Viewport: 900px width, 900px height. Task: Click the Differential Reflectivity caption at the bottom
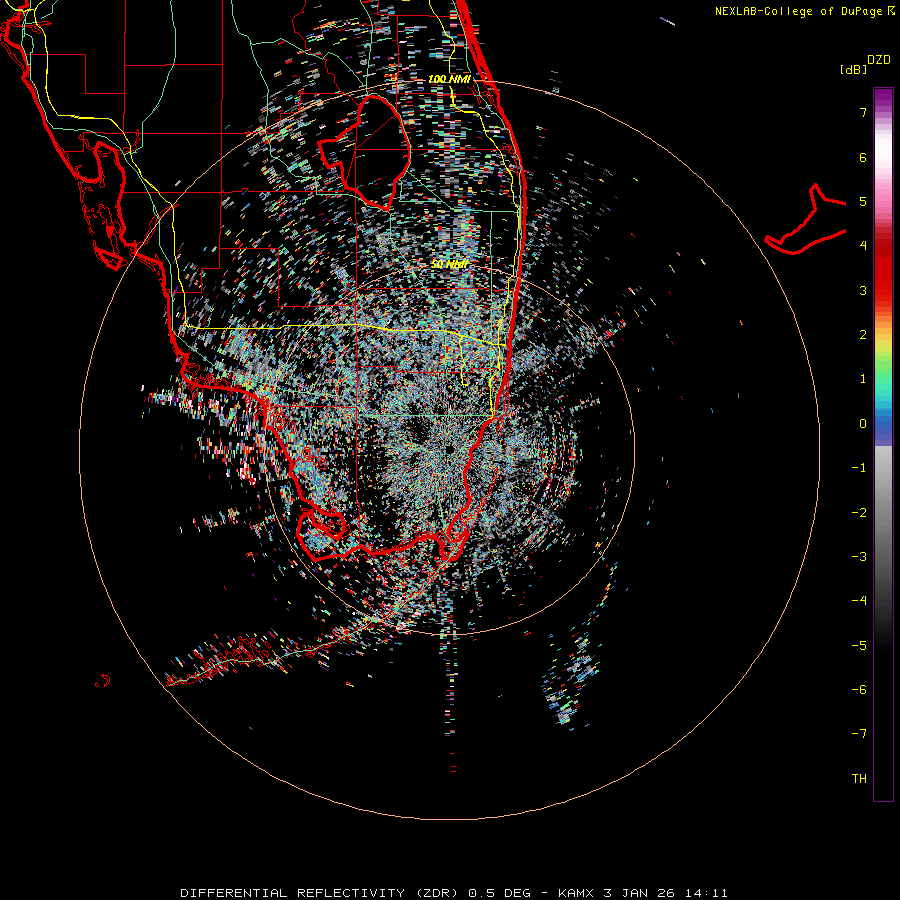453,893
